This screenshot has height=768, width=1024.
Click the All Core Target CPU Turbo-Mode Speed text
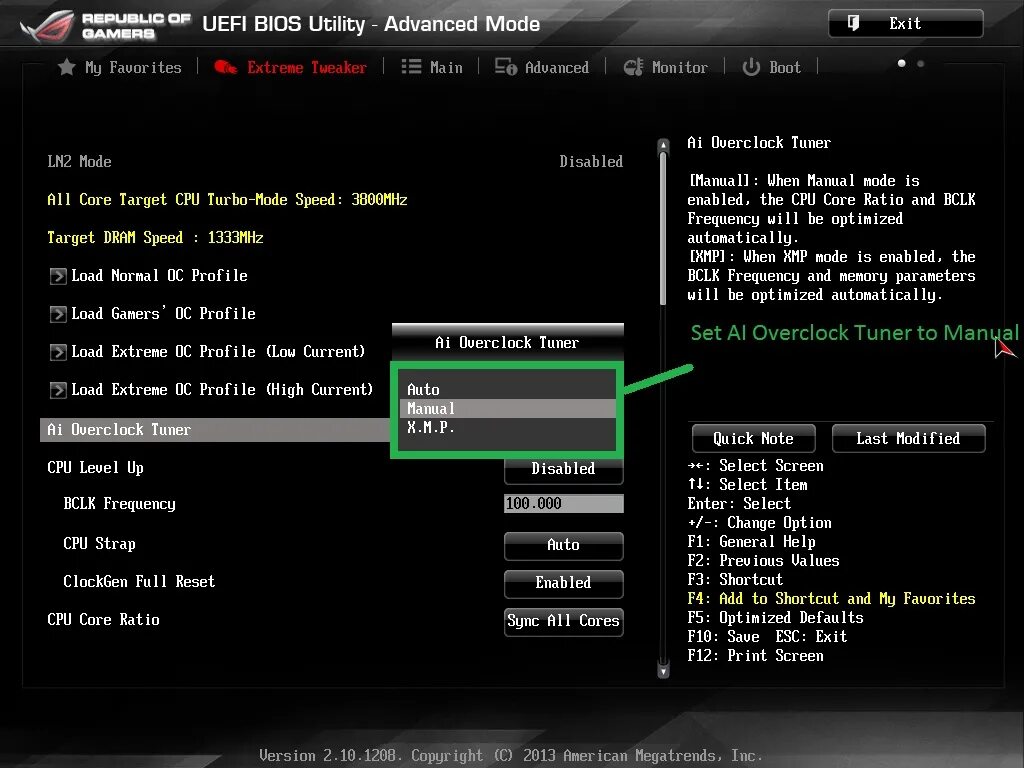[227, 199]
